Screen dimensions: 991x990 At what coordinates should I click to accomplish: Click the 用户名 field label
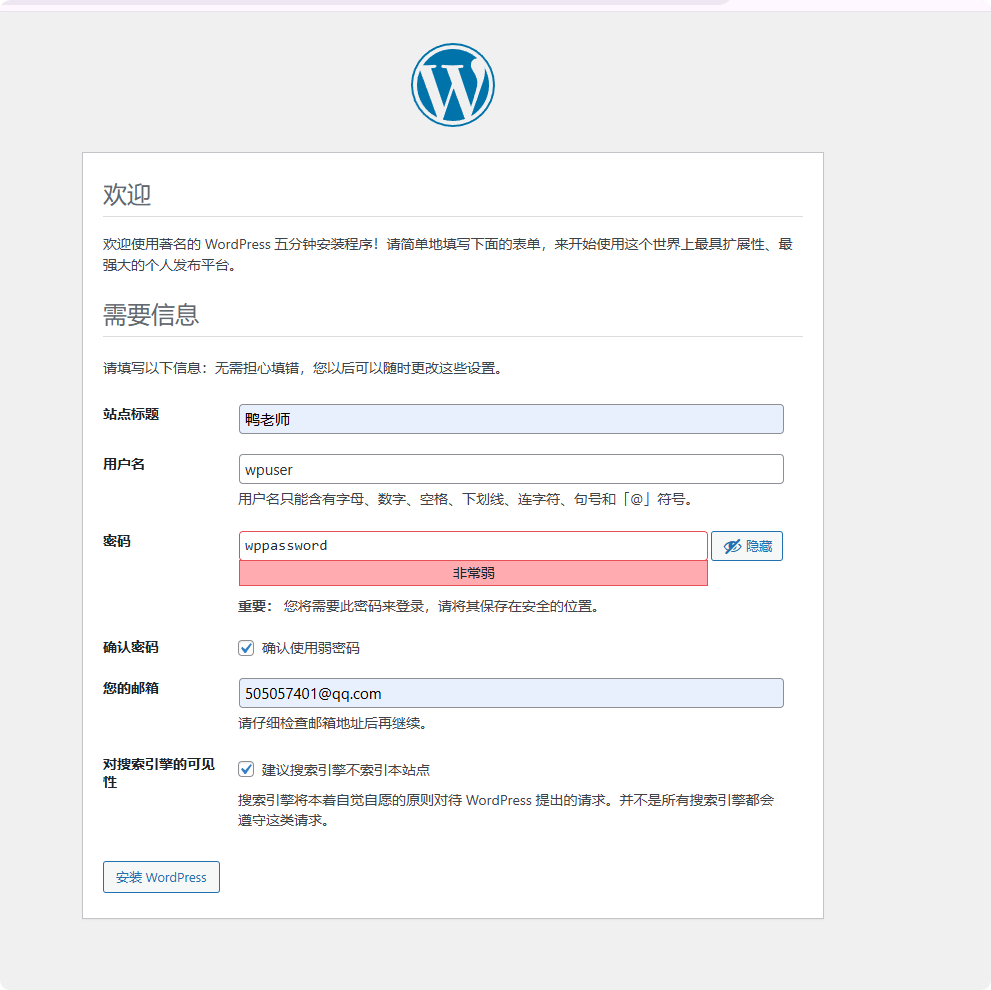pos(124,464)
